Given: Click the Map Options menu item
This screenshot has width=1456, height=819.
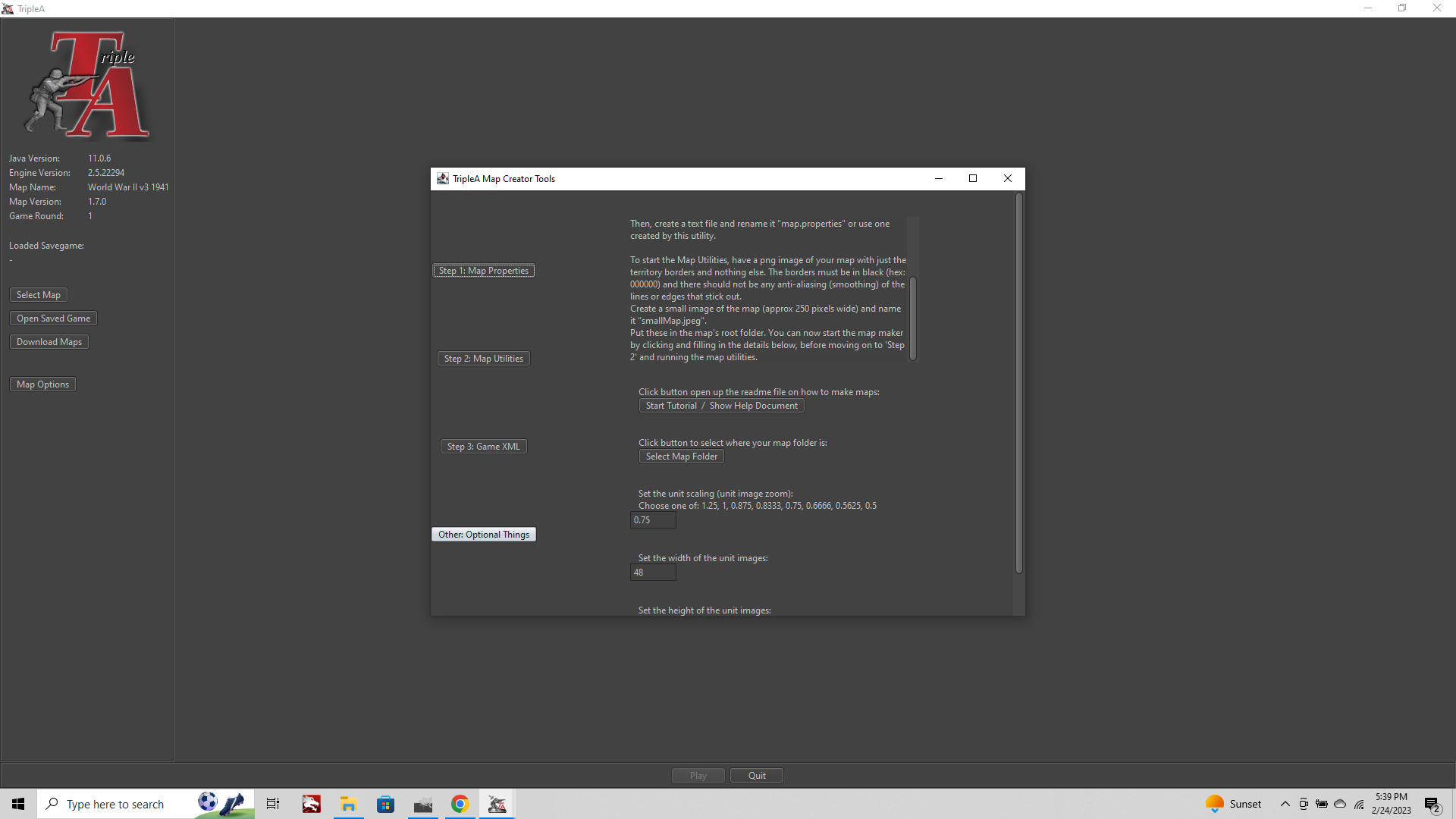Looking at the screenshot, I should coord(42,384).
